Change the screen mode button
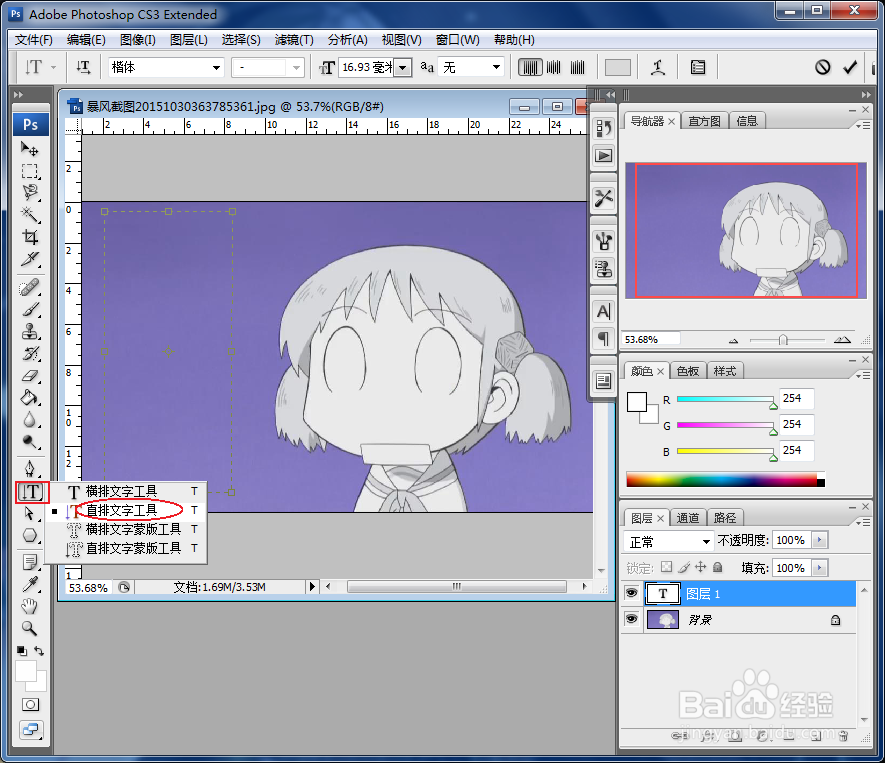 click(x=30, y=730)
